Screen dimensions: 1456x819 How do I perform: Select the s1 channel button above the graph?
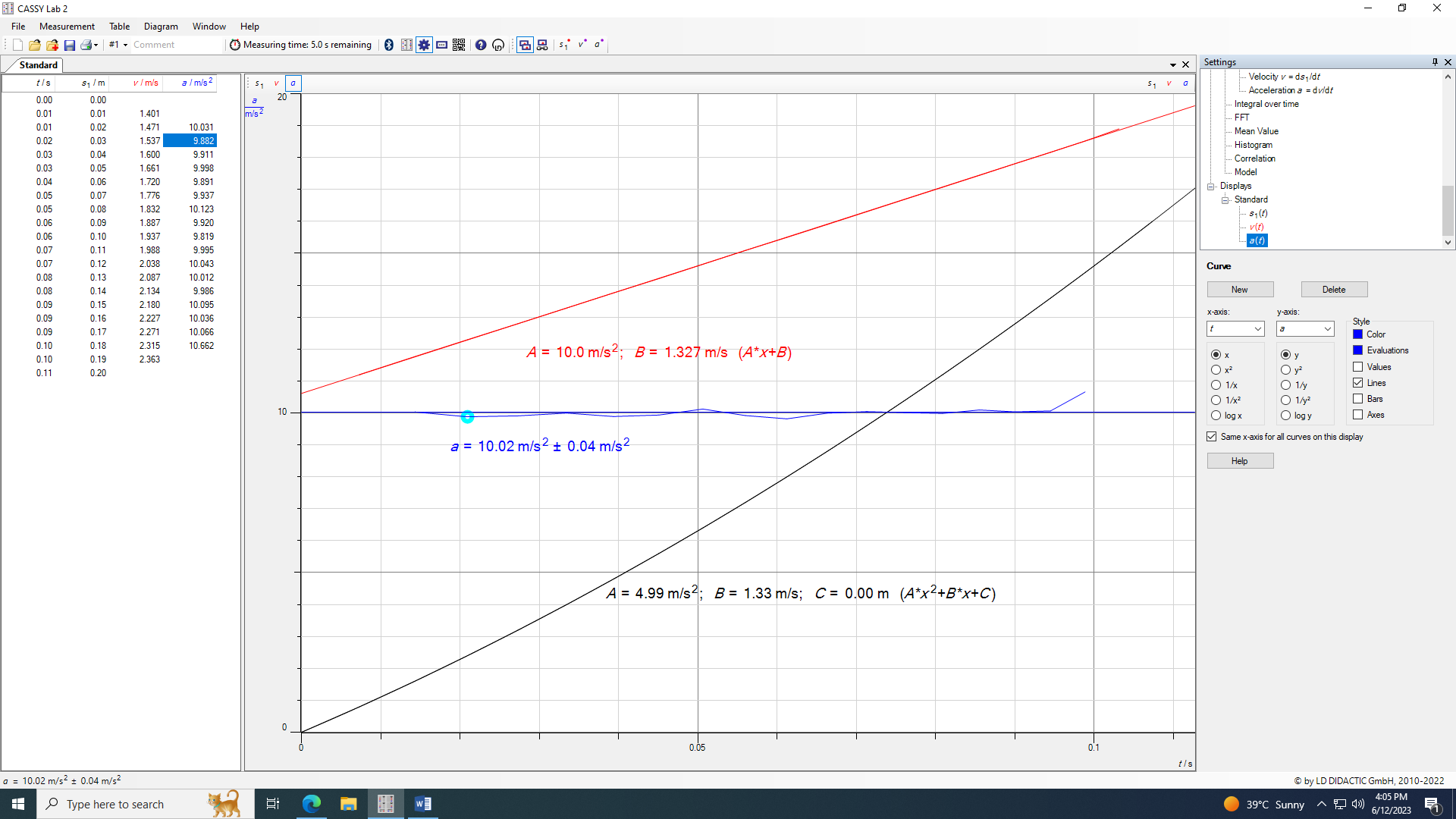260,83
